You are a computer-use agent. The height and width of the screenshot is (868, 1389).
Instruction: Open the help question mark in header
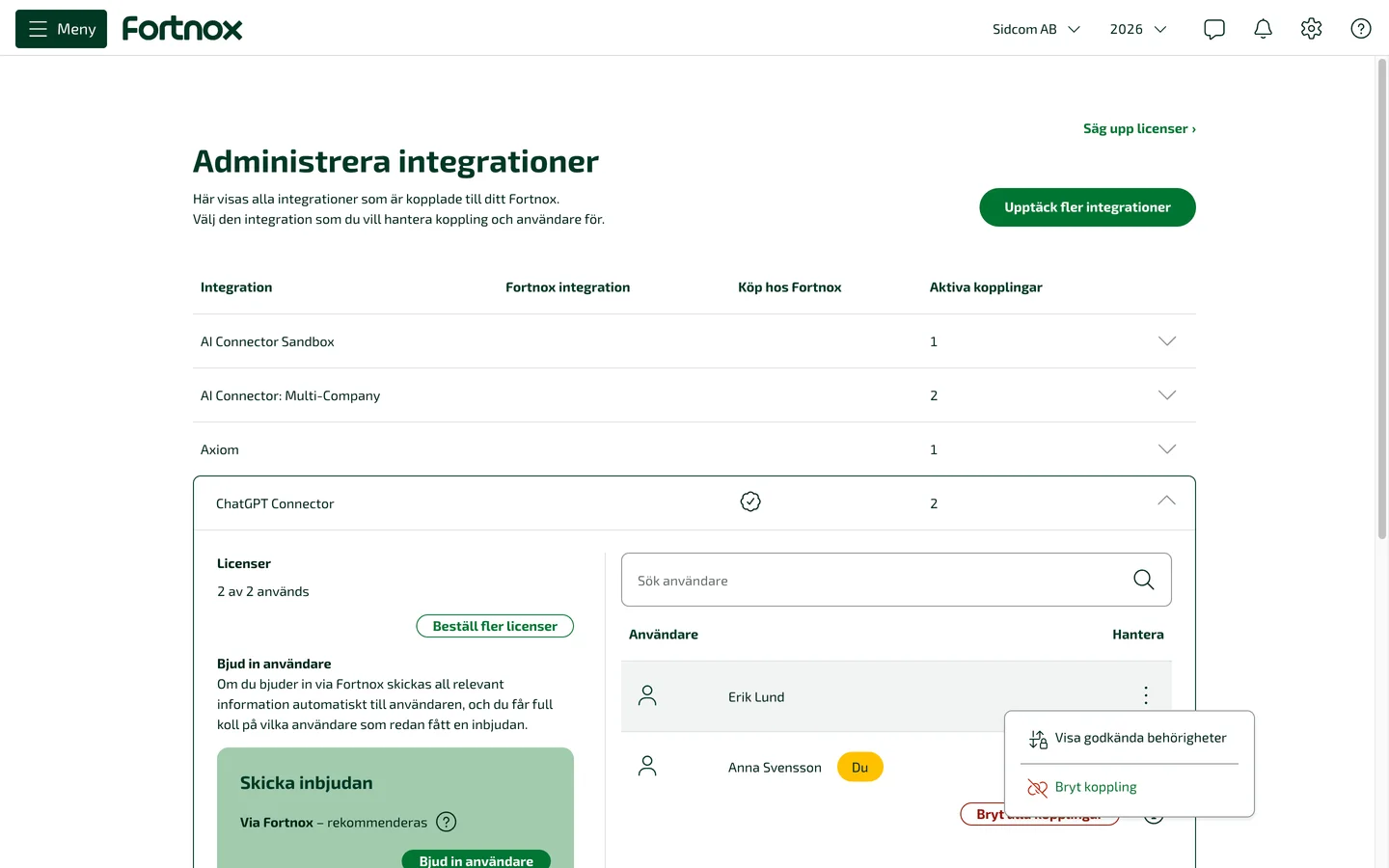click(1361, 29)
